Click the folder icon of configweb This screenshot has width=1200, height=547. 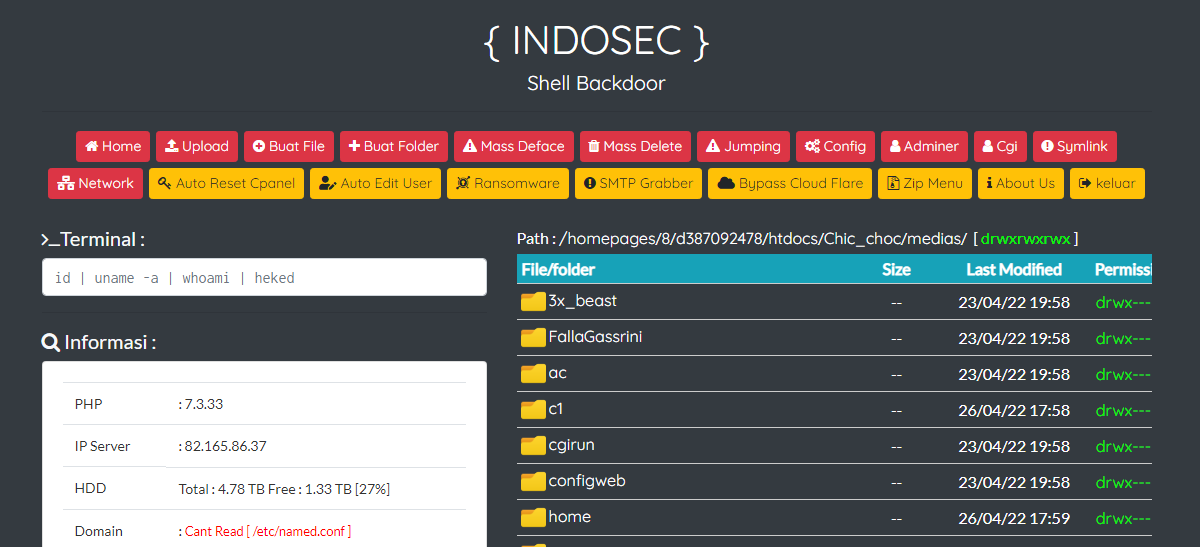click(x=533, y=481)
